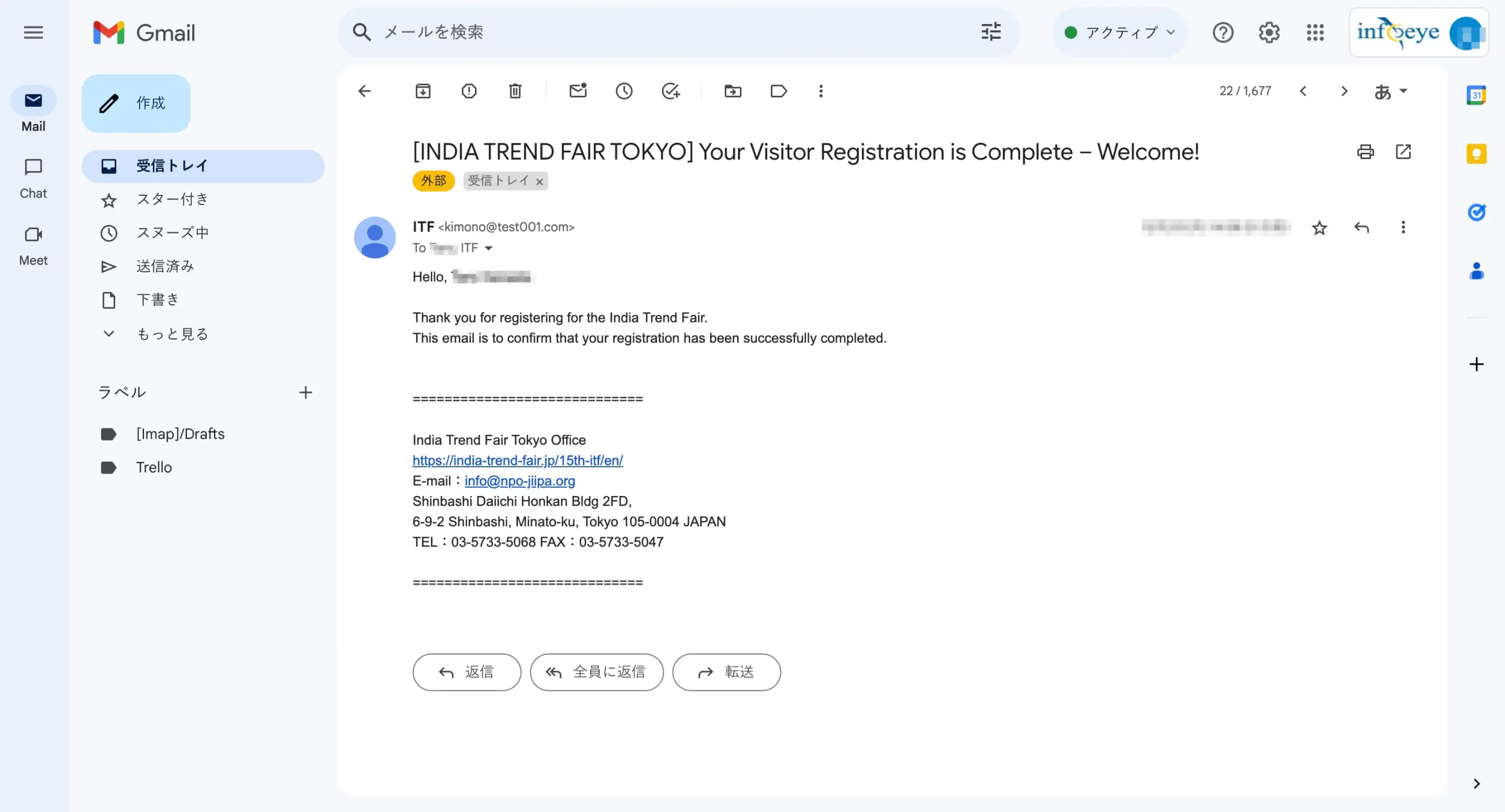Click the 外部 external label badge
Screen dimensions: 1505x812
[x=433, y=181]
